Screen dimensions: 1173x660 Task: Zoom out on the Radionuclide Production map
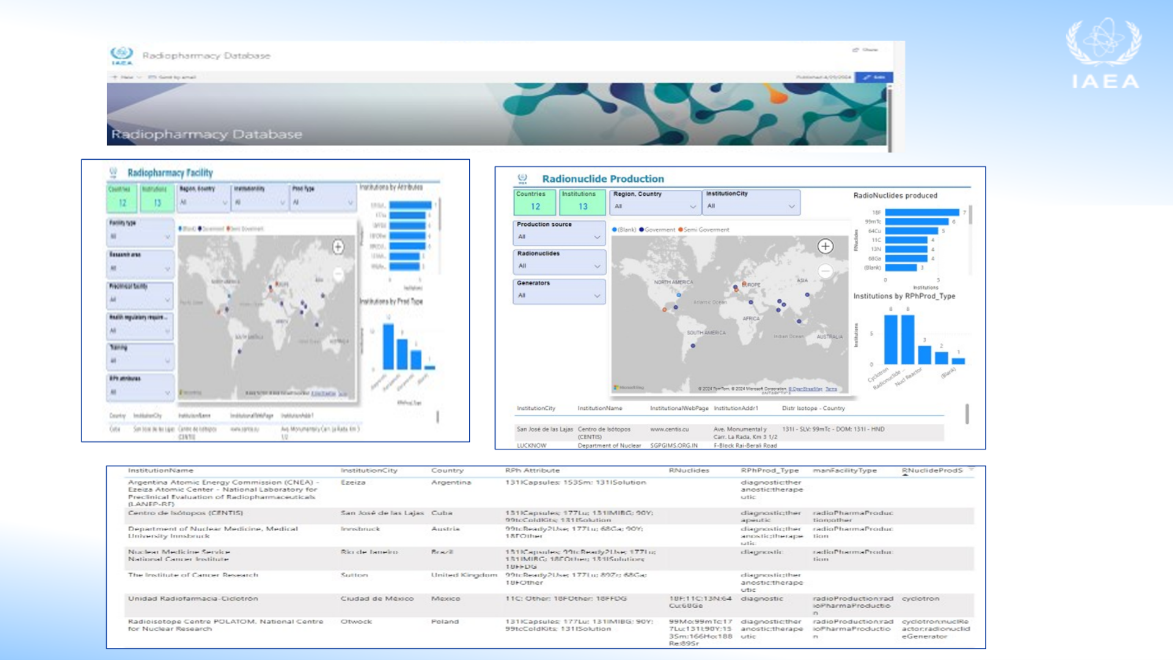[825, 271]
